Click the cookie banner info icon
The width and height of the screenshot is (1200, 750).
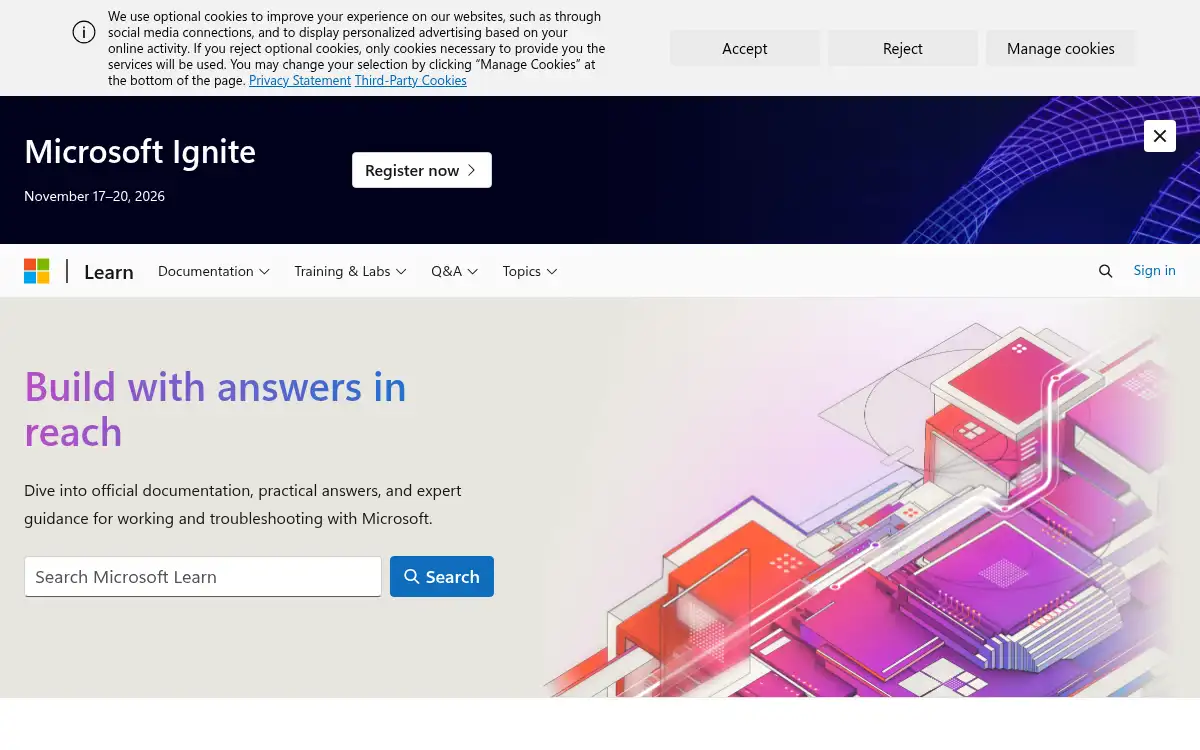pyautogui.click(x=84, y=32)
